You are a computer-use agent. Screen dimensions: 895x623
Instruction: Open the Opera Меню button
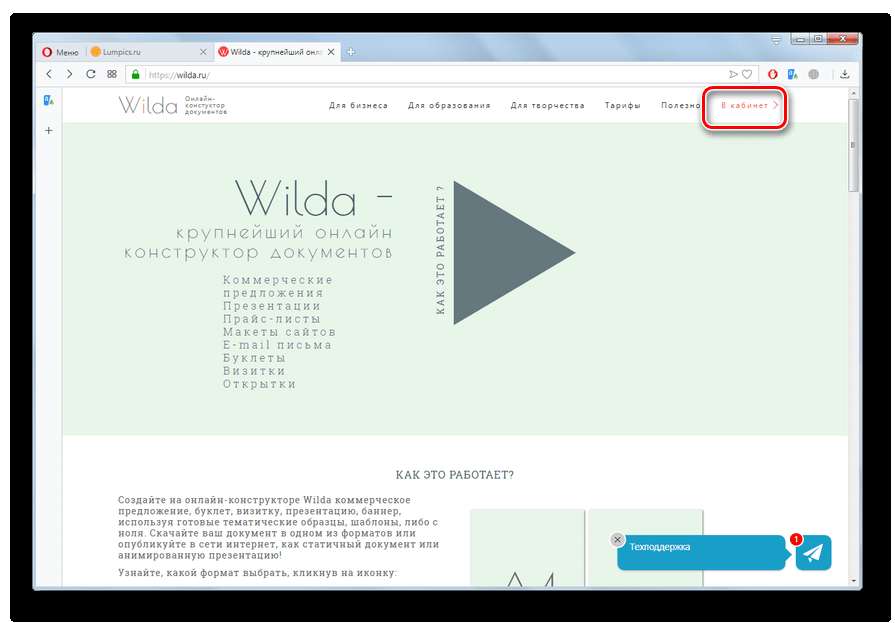pyautogui.click(x=60, y=52)
